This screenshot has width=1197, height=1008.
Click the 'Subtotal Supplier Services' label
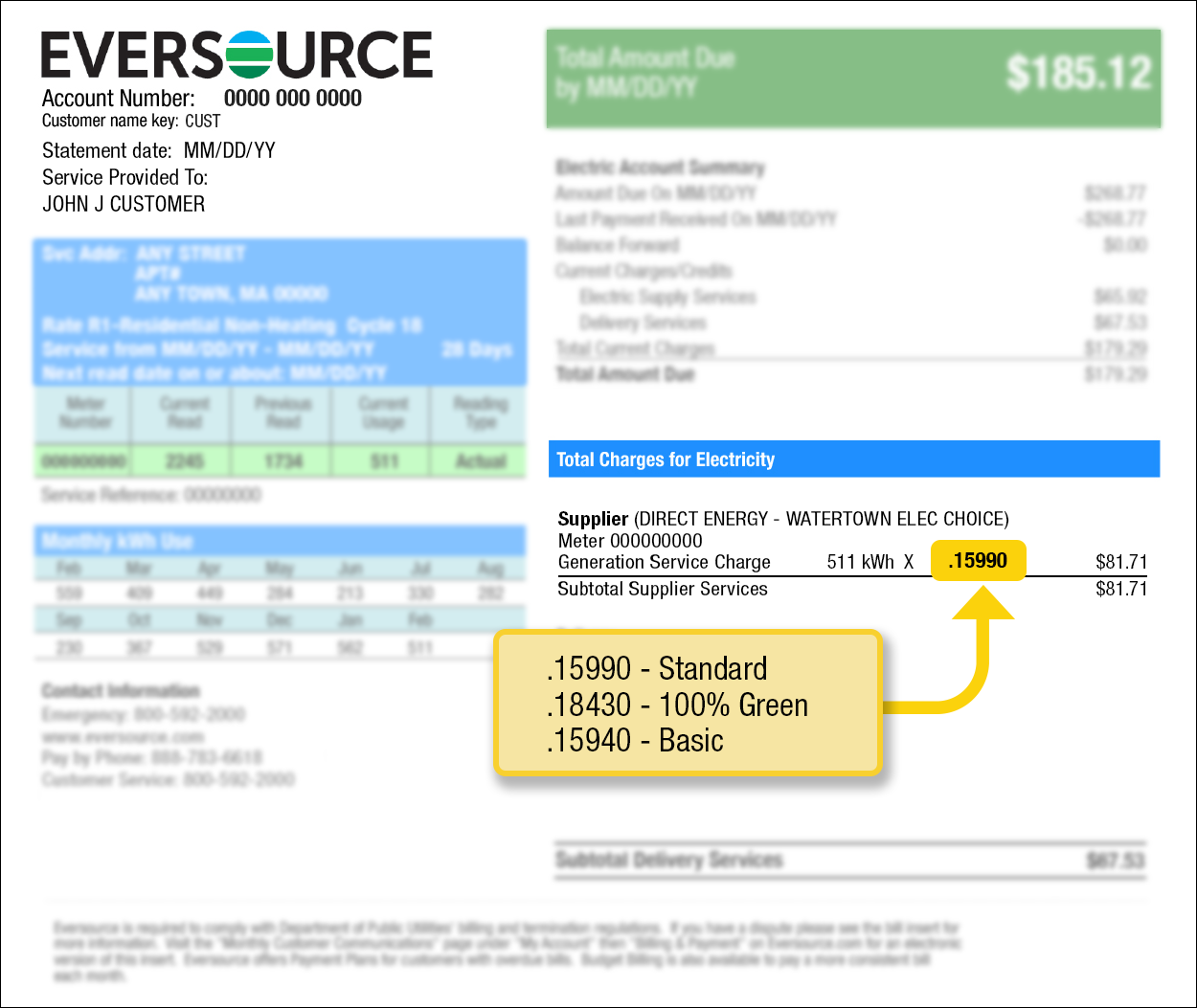663,589
